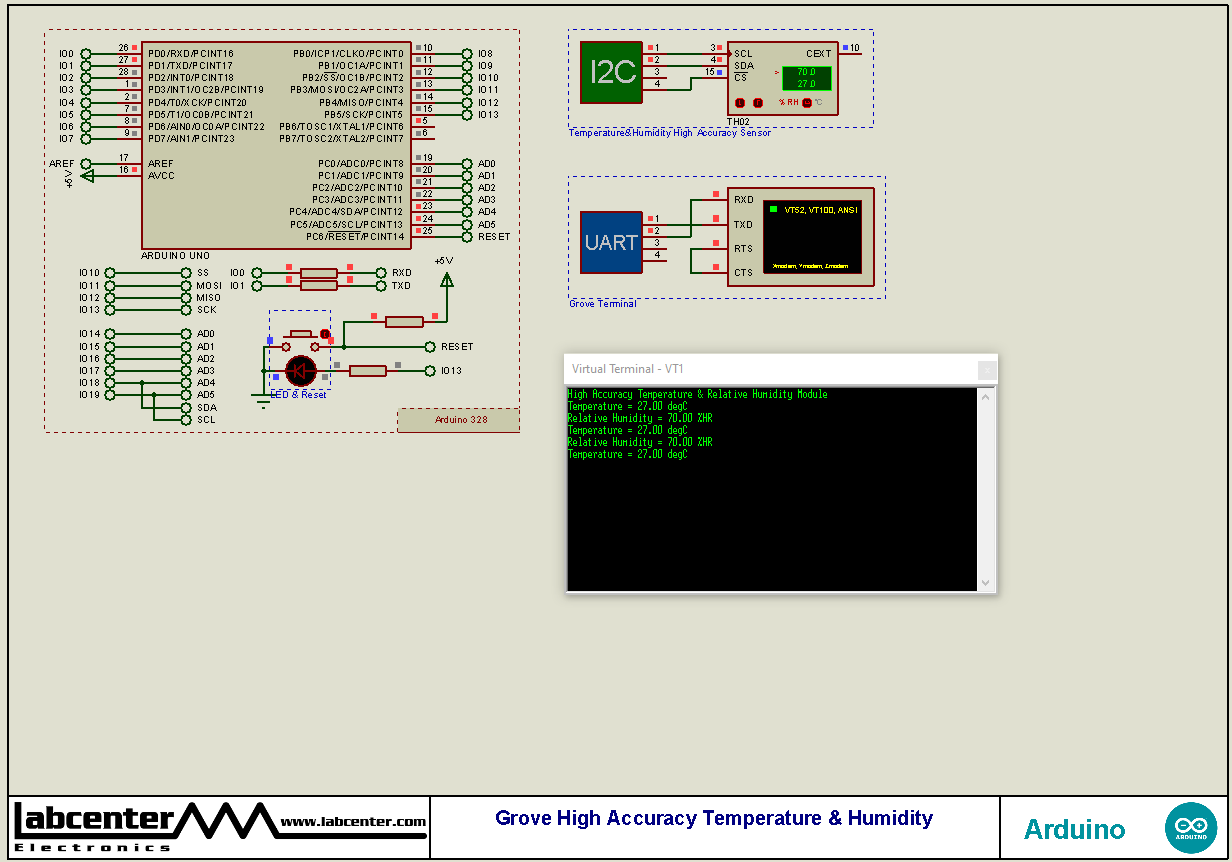1232x862 pixels.
Task: Click the Grove High Accuracy Temperature title text
Action: pyautogui.click(x=712, y=818)
